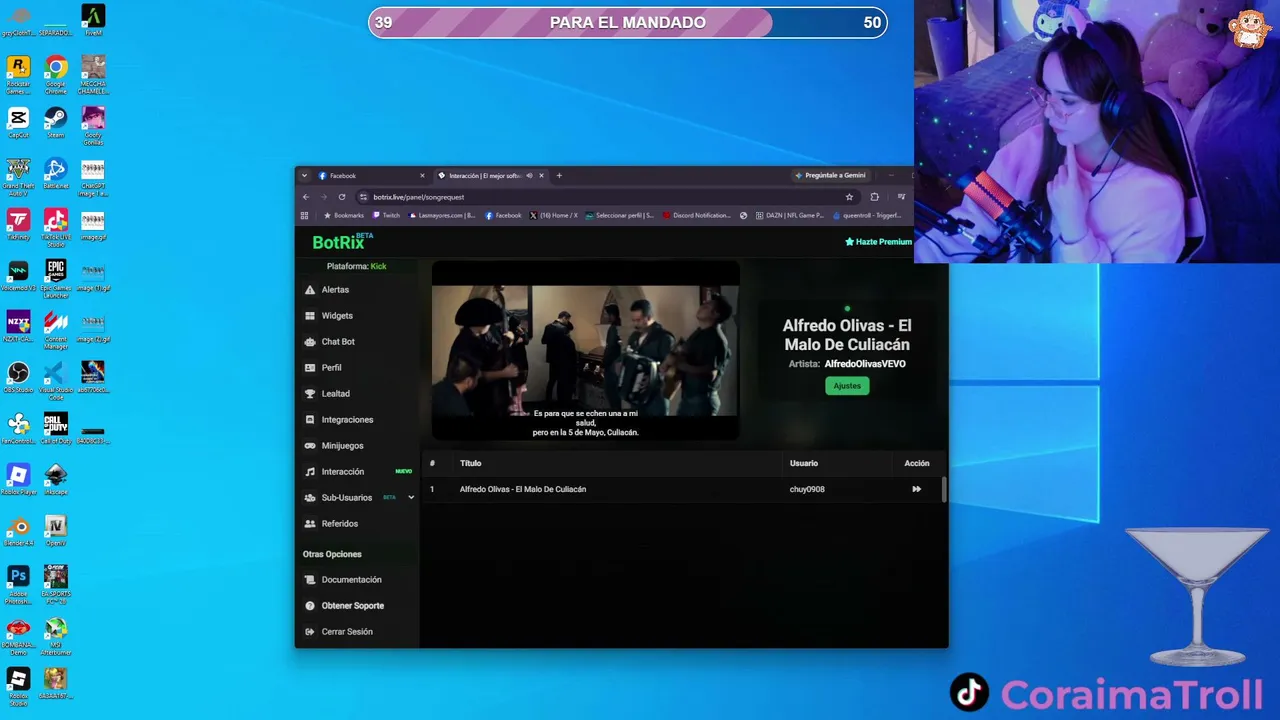Open a new browser tab
The width and height of the screenshot is (1280, 720).
tap(559, 176)
